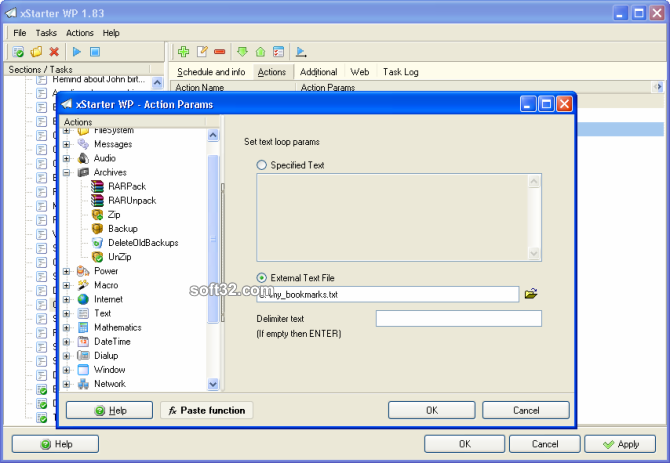The image size is (670, 463).
Task: Select RARUnpack action icon
Action: click(97, 200)
